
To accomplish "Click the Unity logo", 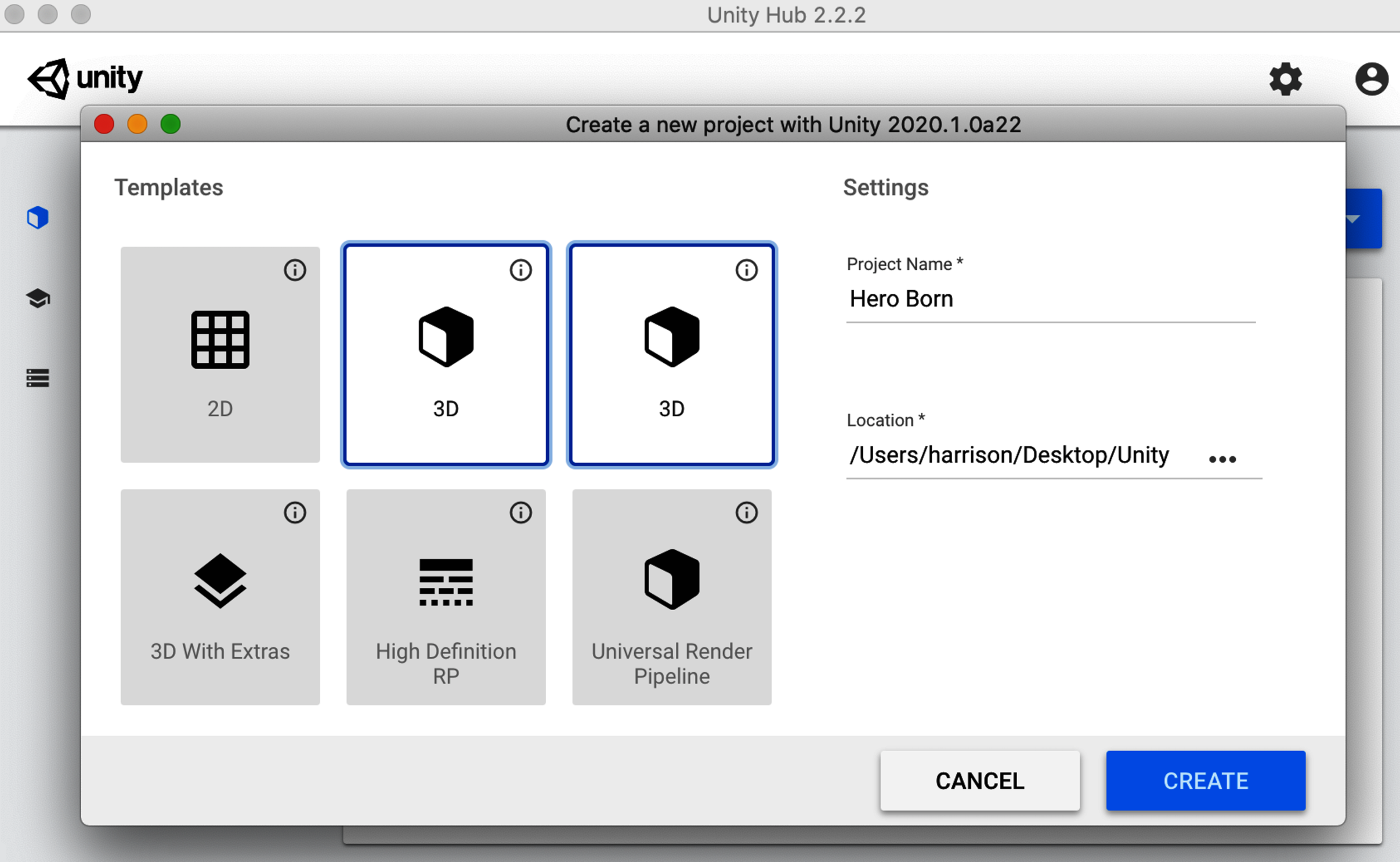I will [85, 78].
